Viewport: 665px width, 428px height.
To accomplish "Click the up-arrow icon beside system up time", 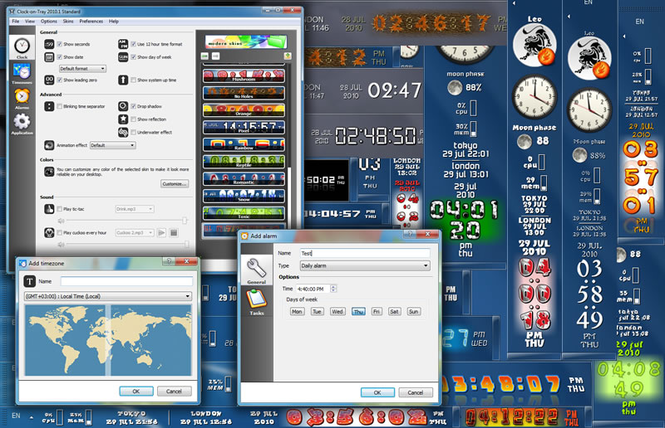I will (123, 80).
